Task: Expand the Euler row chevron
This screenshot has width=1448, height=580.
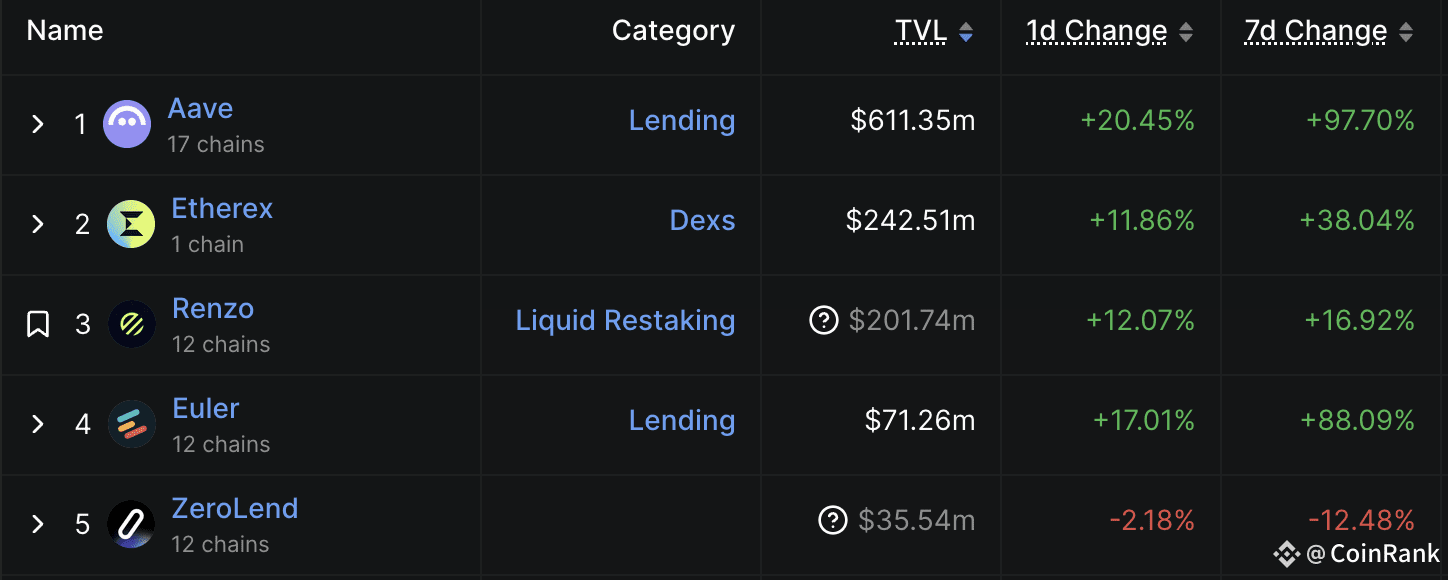Action: pyautogui.click(x=38, y=424)
